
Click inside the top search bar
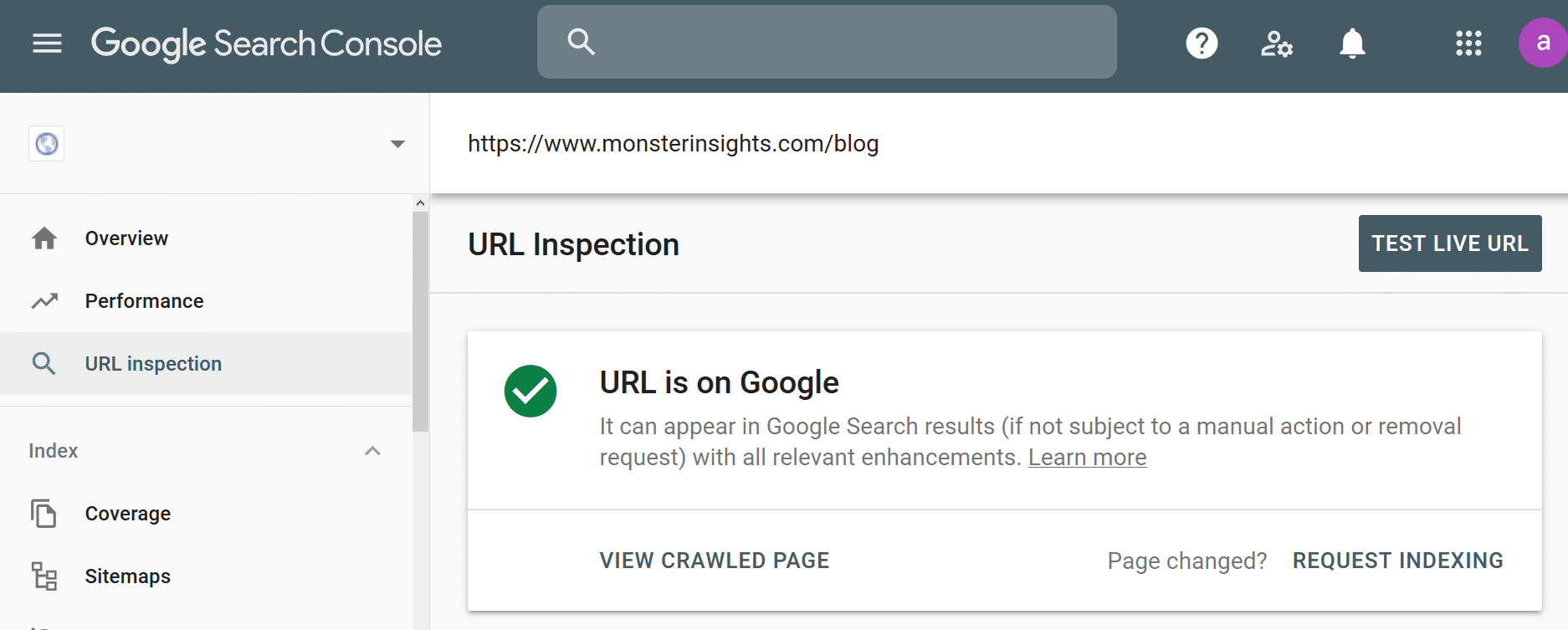tap(826, 42)
